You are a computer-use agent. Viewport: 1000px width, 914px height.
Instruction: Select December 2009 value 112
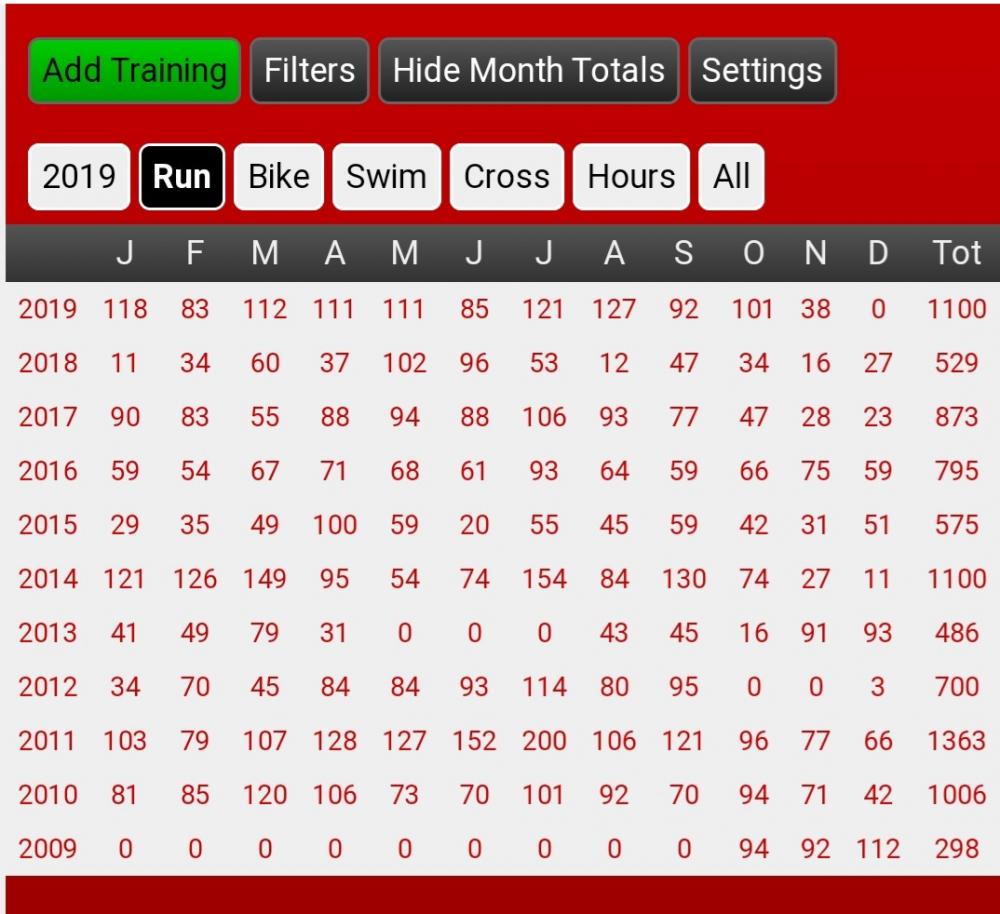pos(878,849)
